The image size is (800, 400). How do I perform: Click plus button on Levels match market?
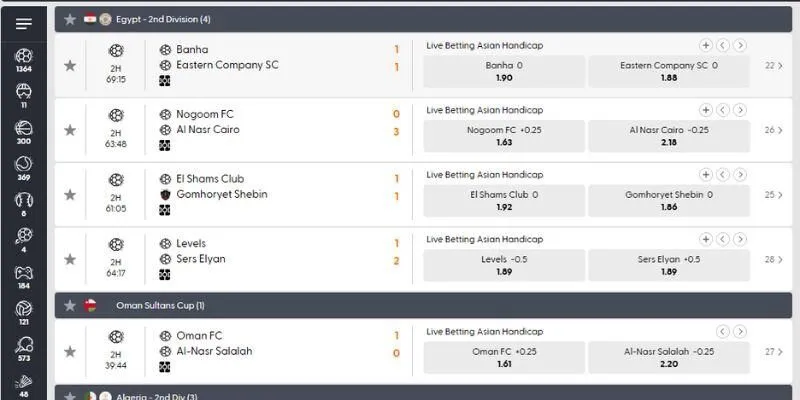706,239
